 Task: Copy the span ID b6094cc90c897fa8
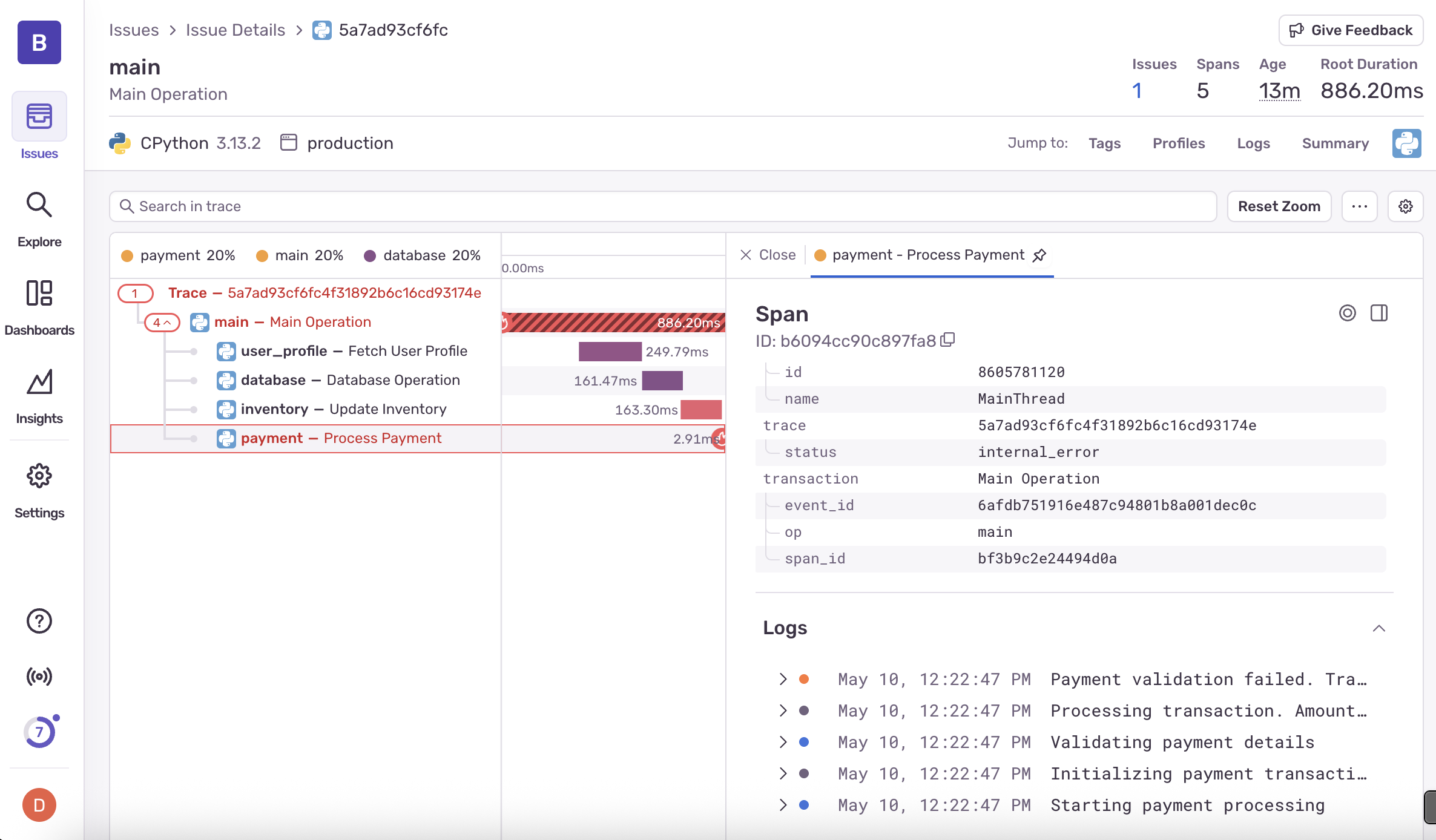[948, 340]
